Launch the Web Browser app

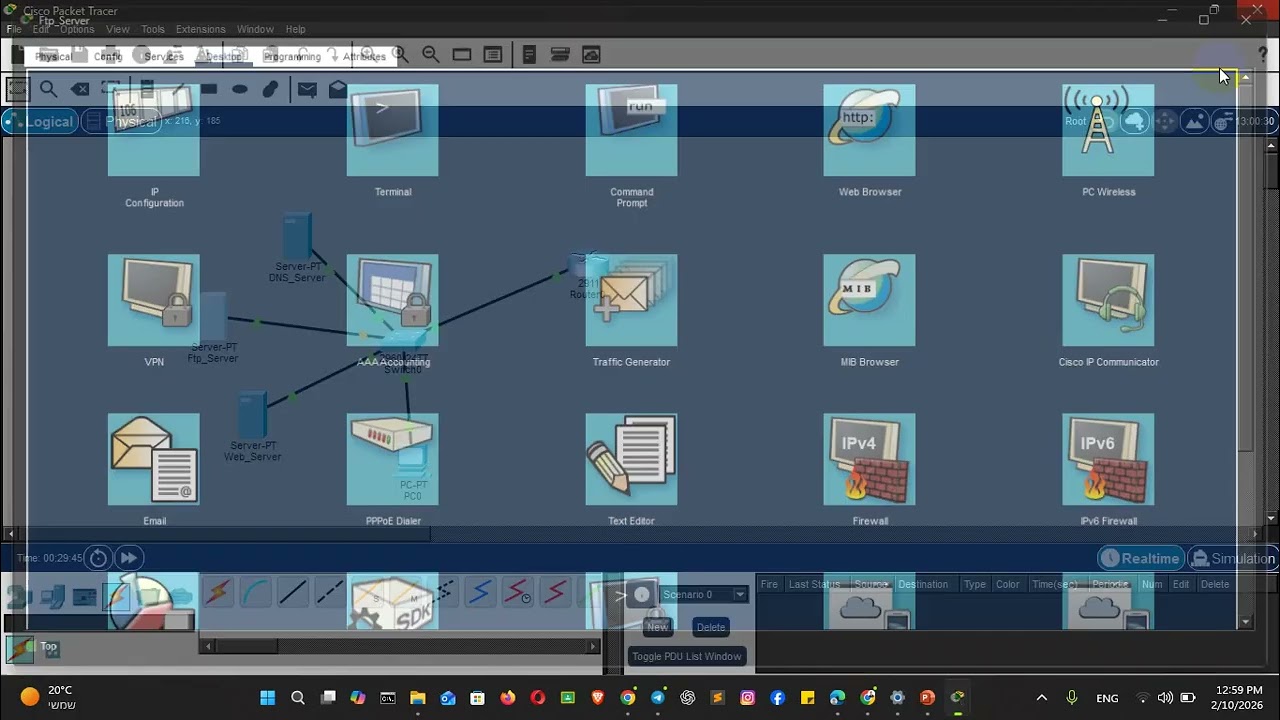click(869, 131)
